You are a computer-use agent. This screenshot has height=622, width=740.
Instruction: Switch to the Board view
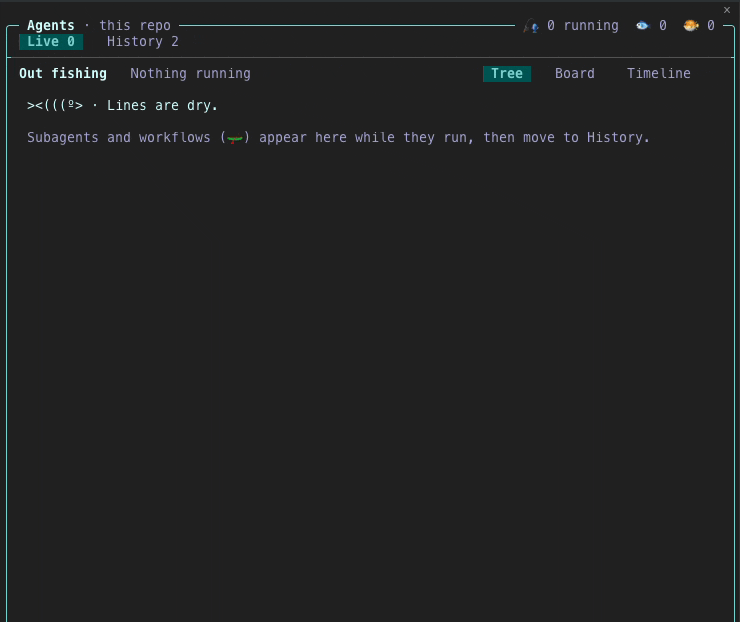574,74
